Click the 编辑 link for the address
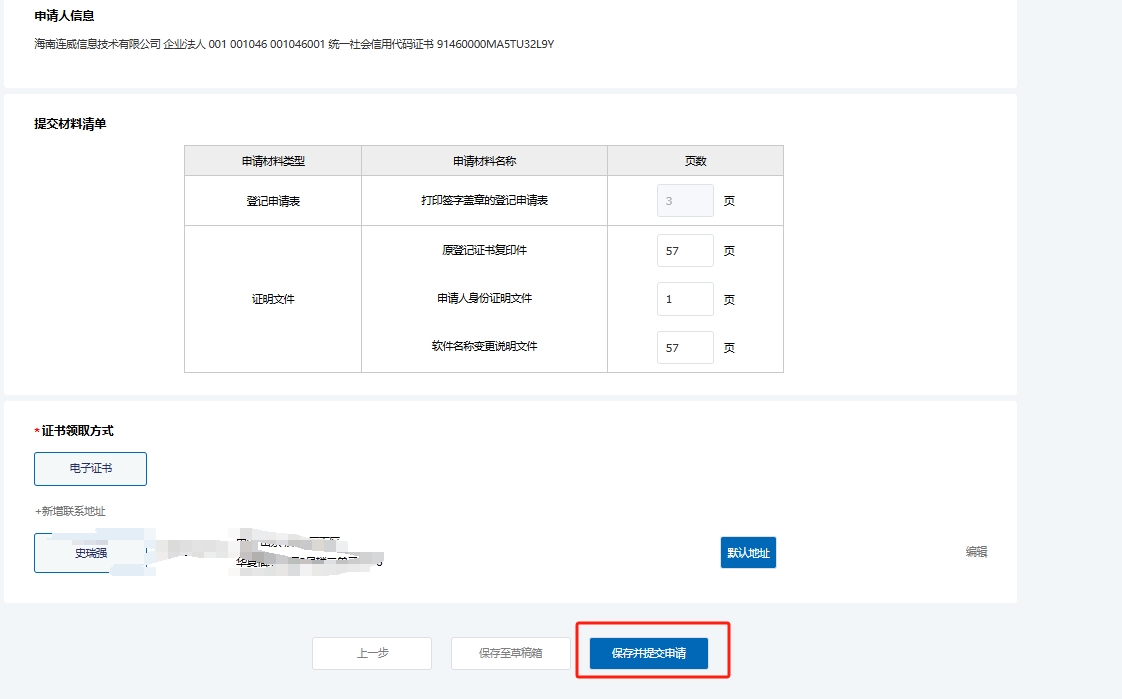The height and width of the screenshot is (699, 1122). point(976,551)
